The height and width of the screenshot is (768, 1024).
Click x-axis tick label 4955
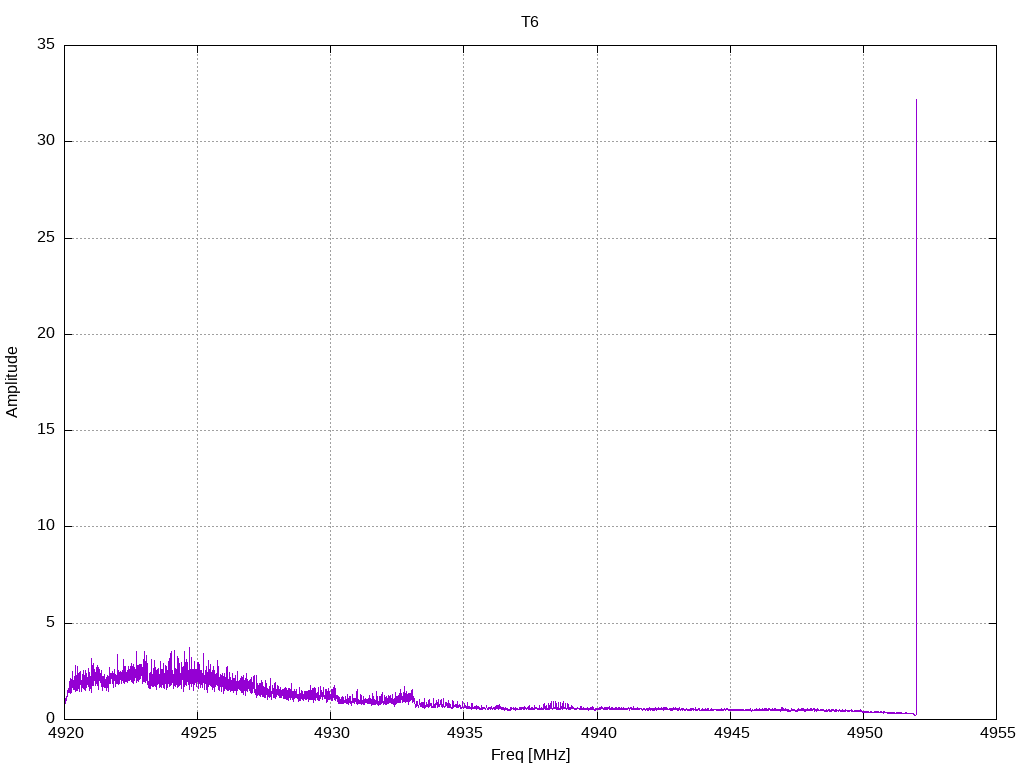(997, 733)
